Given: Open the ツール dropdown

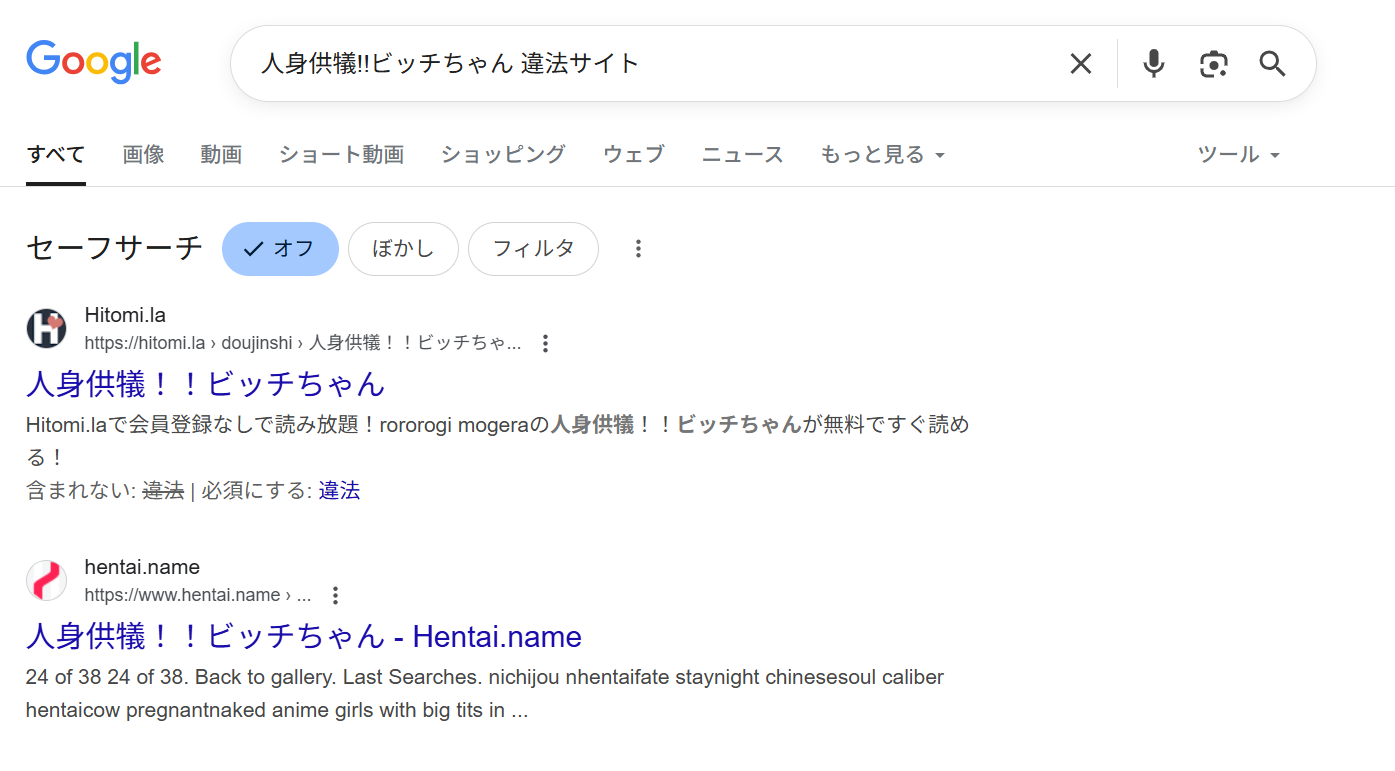Looking at the screenshot, I should click(x=1238, y=154).
